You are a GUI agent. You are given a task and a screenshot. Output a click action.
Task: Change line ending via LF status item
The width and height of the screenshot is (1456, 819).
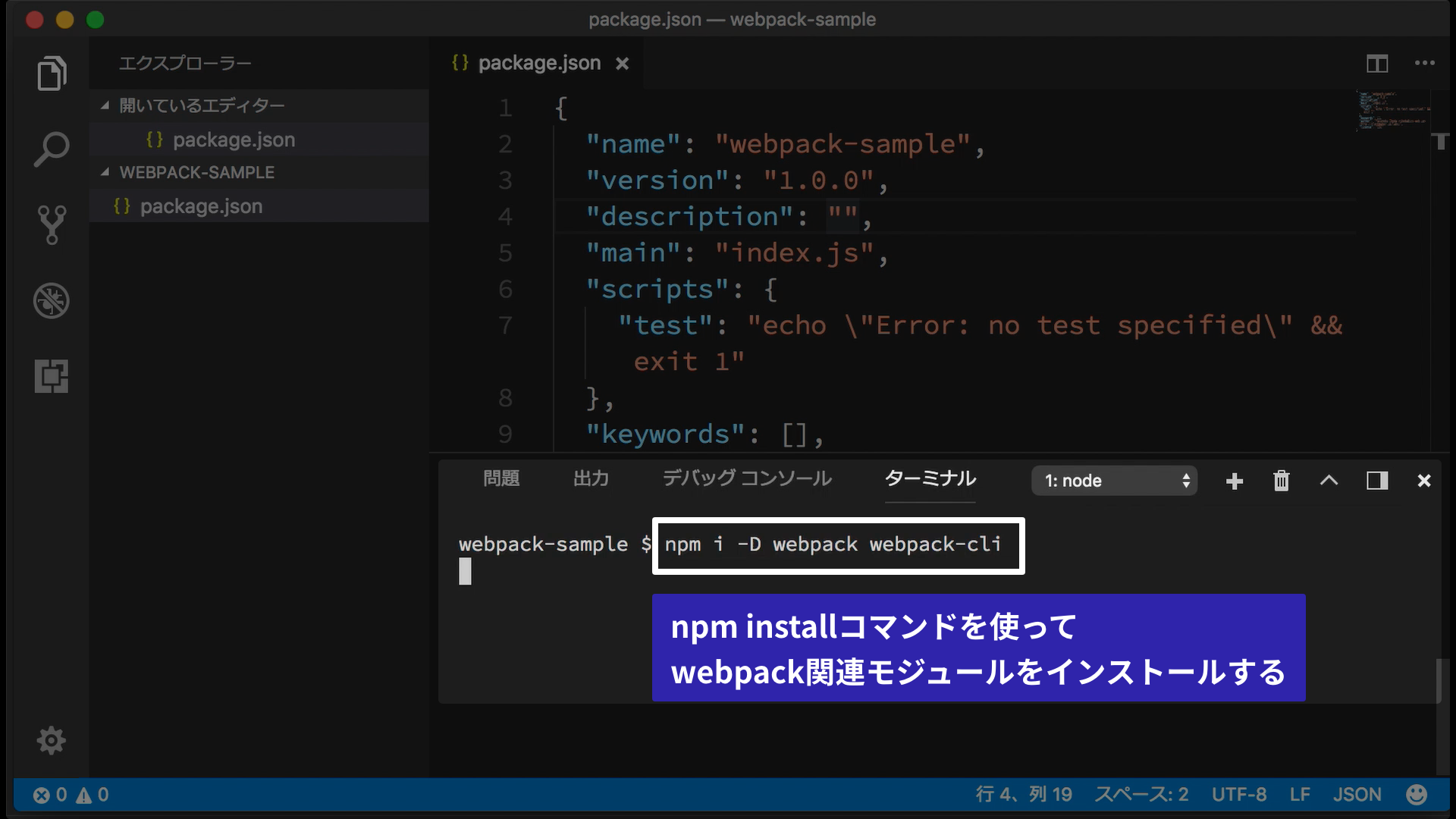(1300, 795)
